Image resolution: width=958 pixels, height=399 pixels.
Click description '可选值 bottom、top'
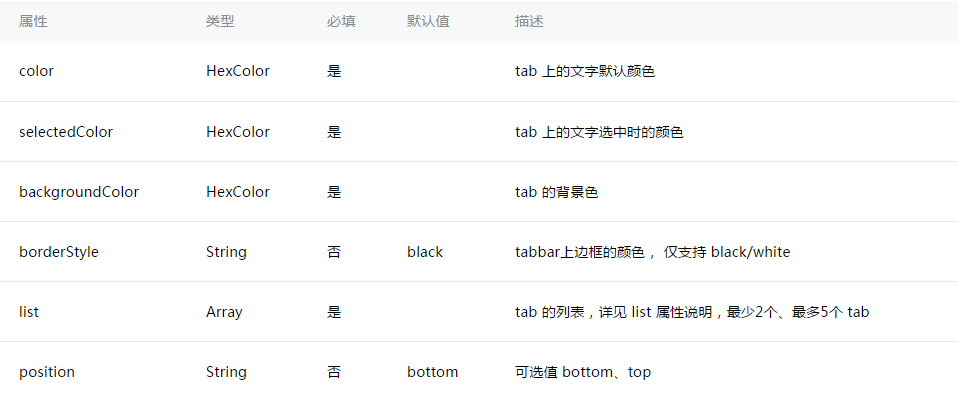[583, 372]
